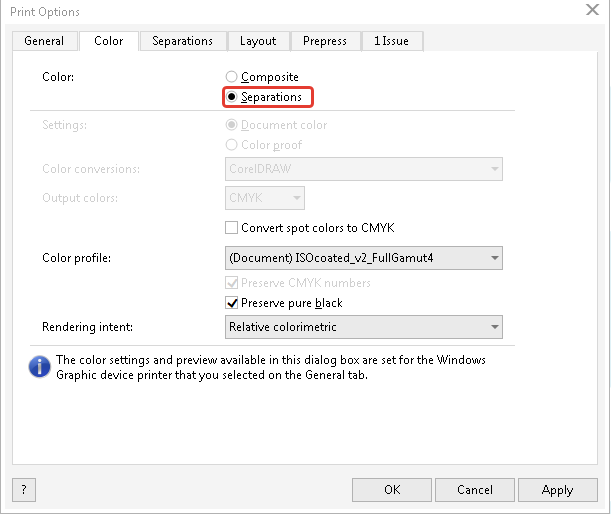Switch to the General tab
Viewport: 611px width, 514px height.
[x=44, y=41]
